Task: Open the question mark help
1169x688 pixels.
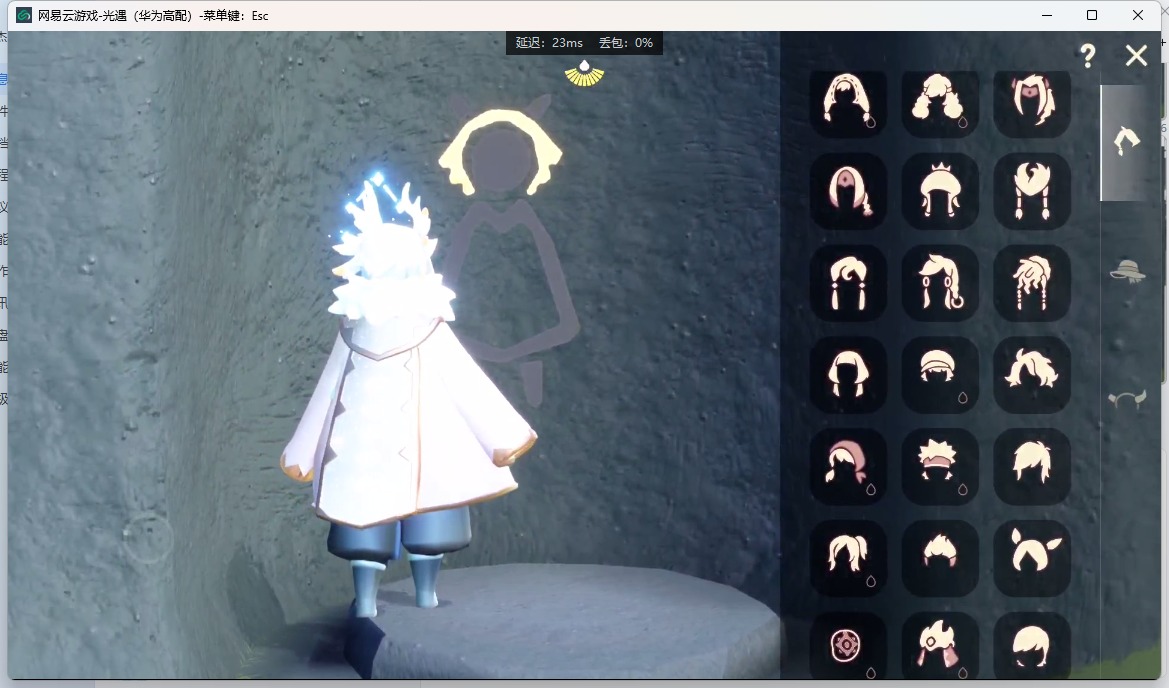Action: (x=1088, y=55)
